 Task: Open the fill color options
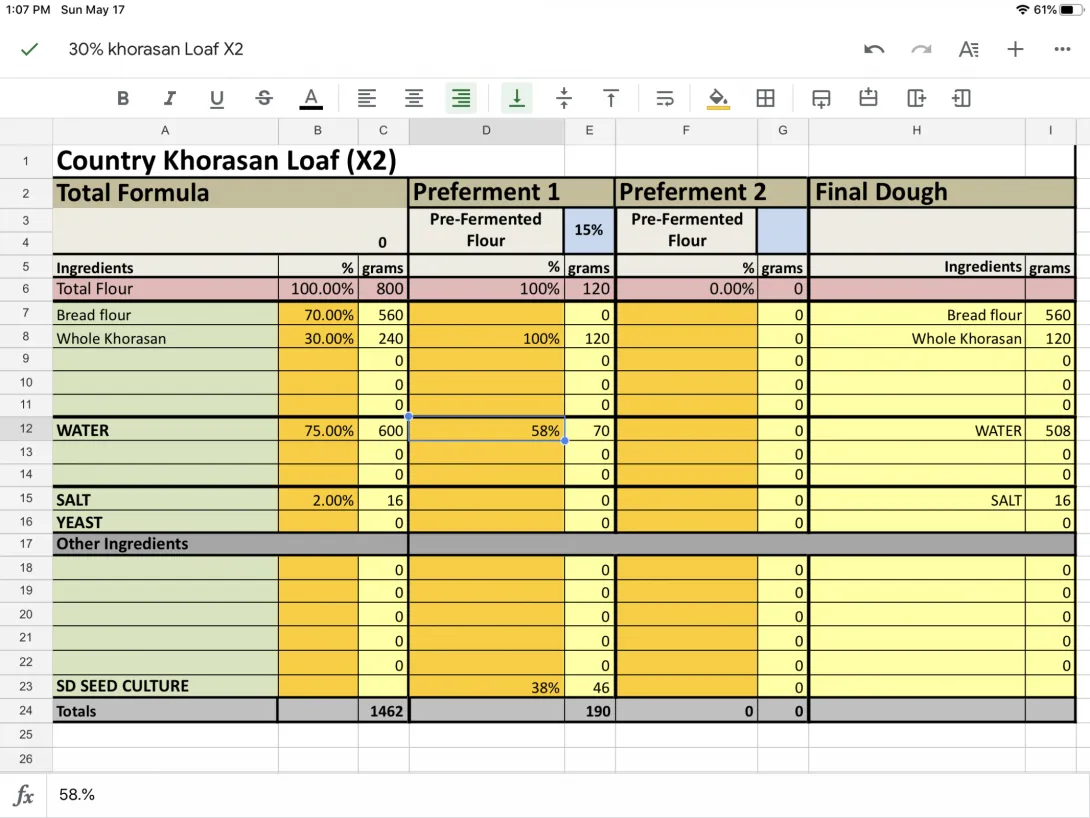coord(718,98)
